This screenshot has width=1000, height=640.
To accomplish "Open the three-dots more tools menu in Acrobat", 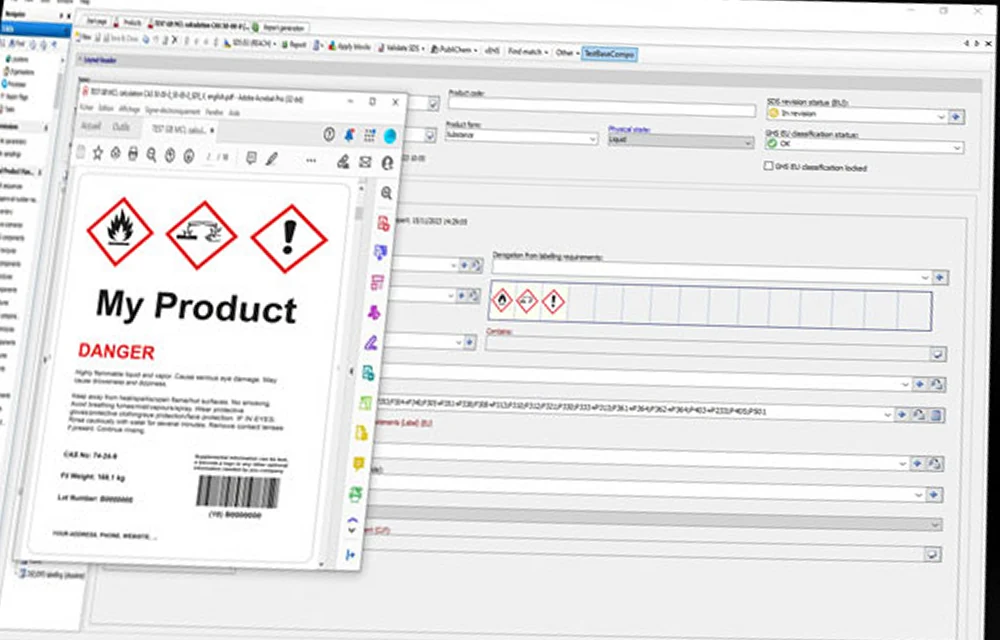I will pos(311,160).
